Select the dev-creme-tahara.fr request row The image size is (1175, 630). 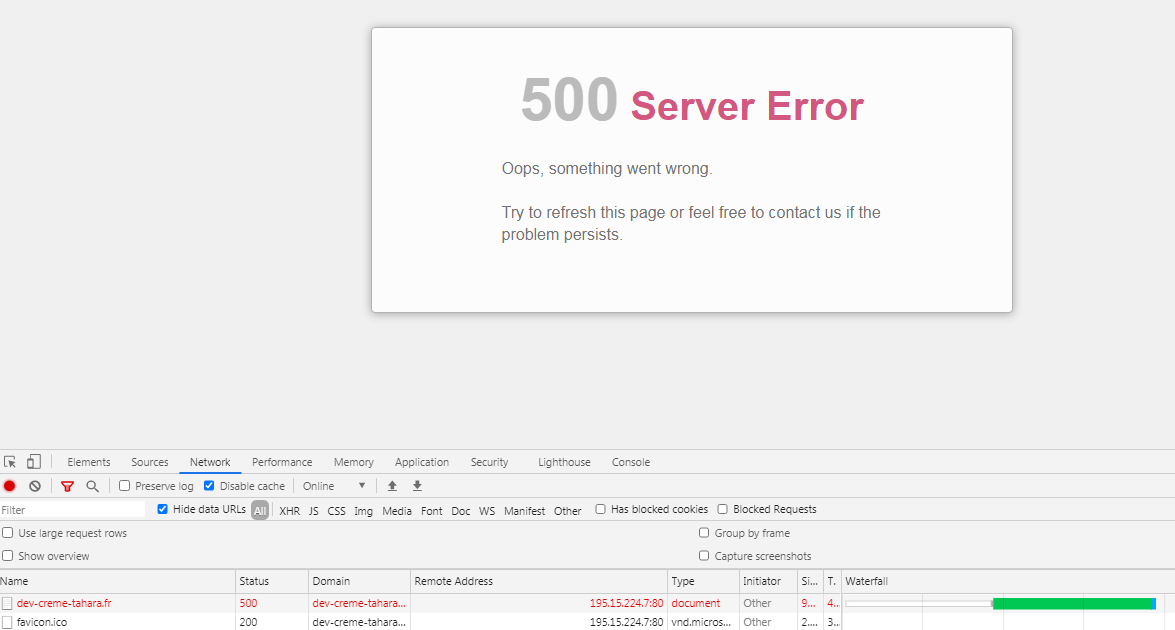pyautogui.click(x=588, y=603)
